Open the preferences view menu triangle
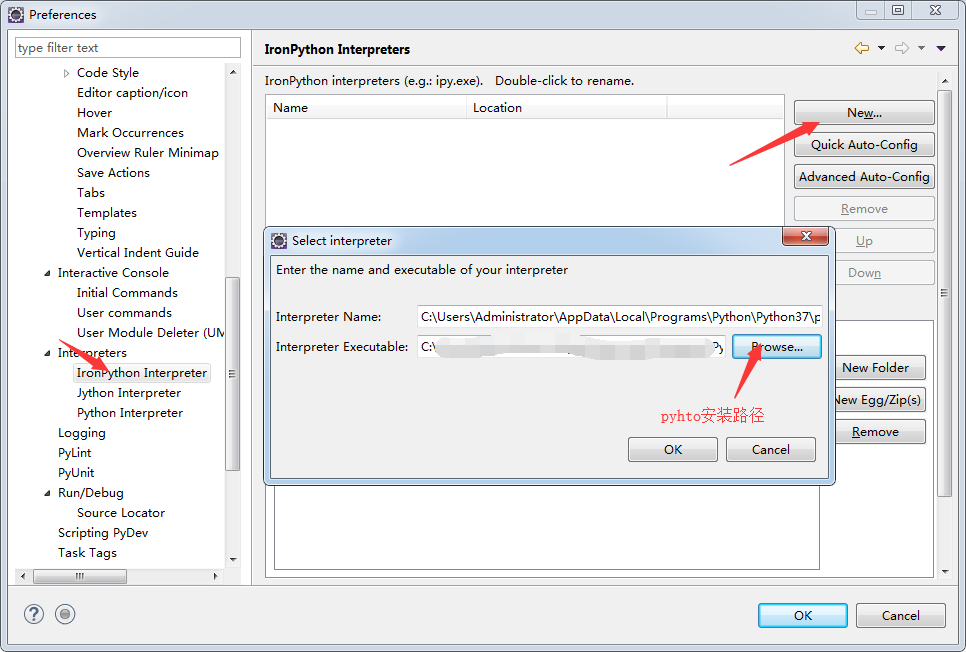966x652 pixels. click(941, 48)
